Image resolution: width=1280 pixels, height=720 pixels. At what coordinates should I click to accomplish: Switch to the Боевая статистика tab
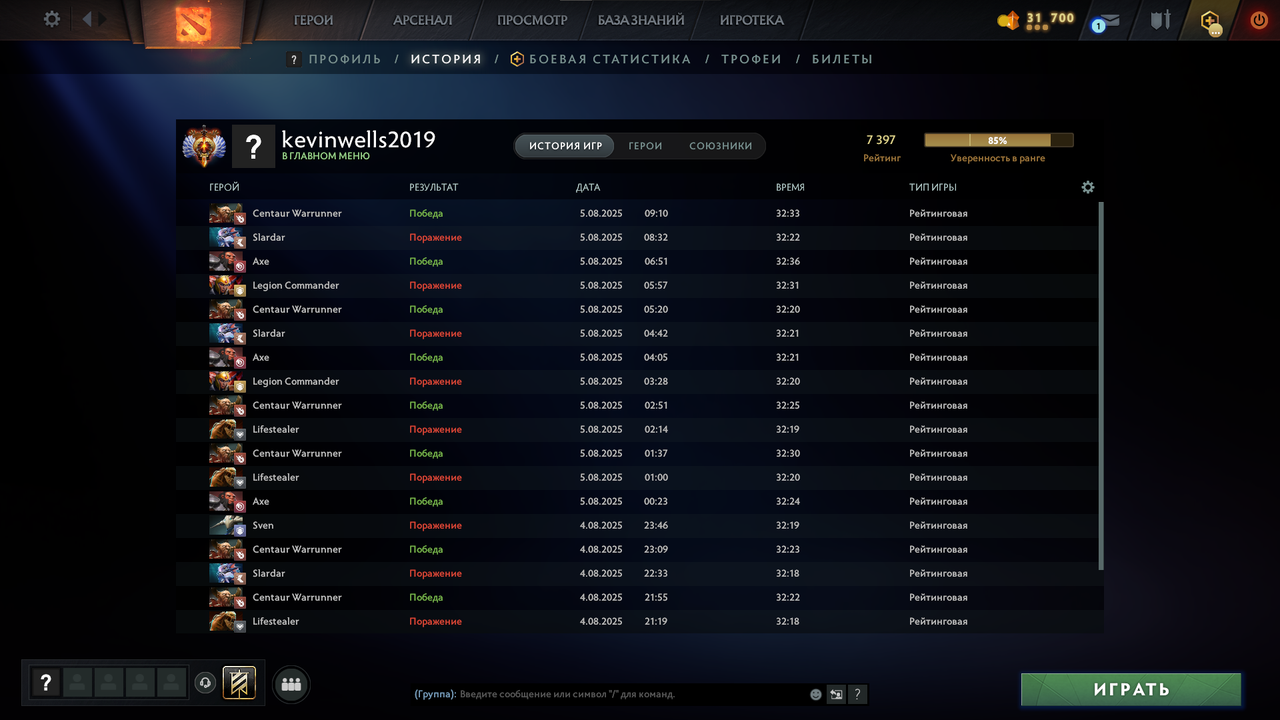[609, 59]
